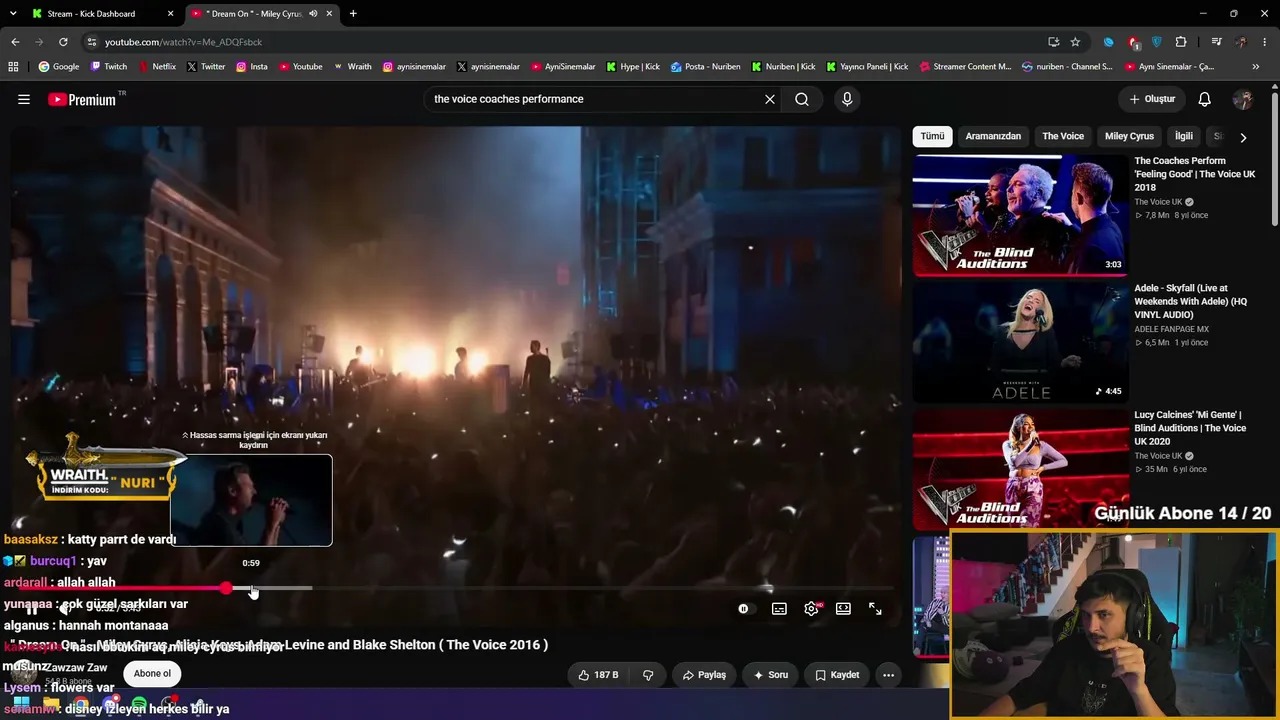Open the Google bookmark
The width and height of the screenshot is (1280, 720).
click(59, 67)
